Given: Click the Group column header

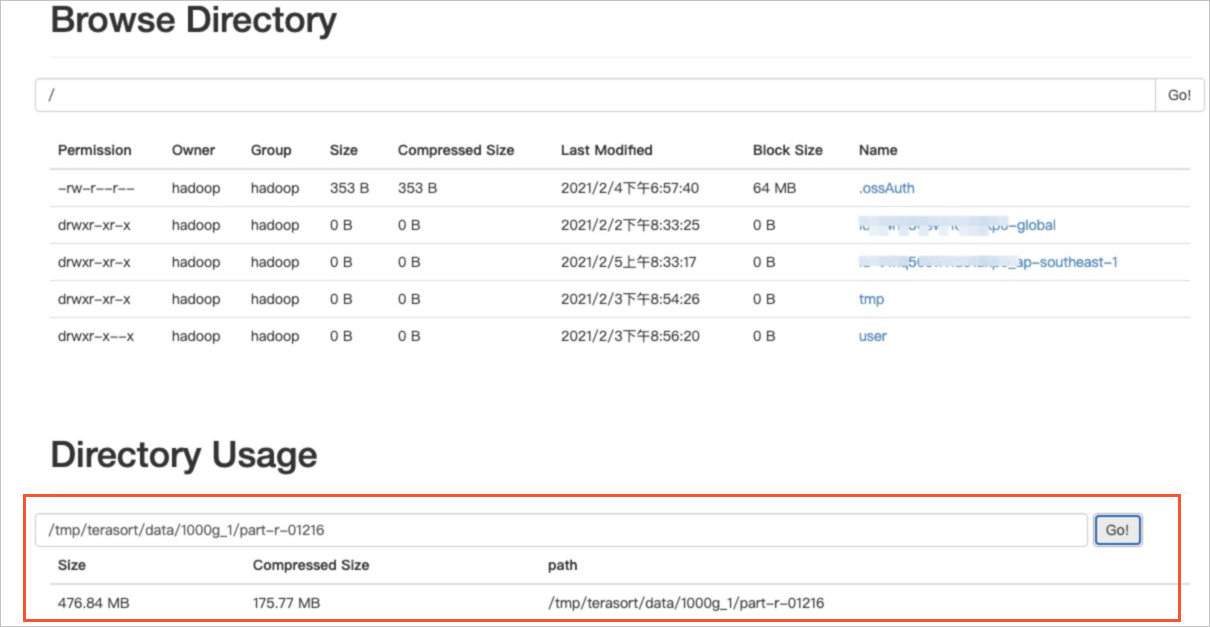Looking at the screenshot, I should [271, 150].
